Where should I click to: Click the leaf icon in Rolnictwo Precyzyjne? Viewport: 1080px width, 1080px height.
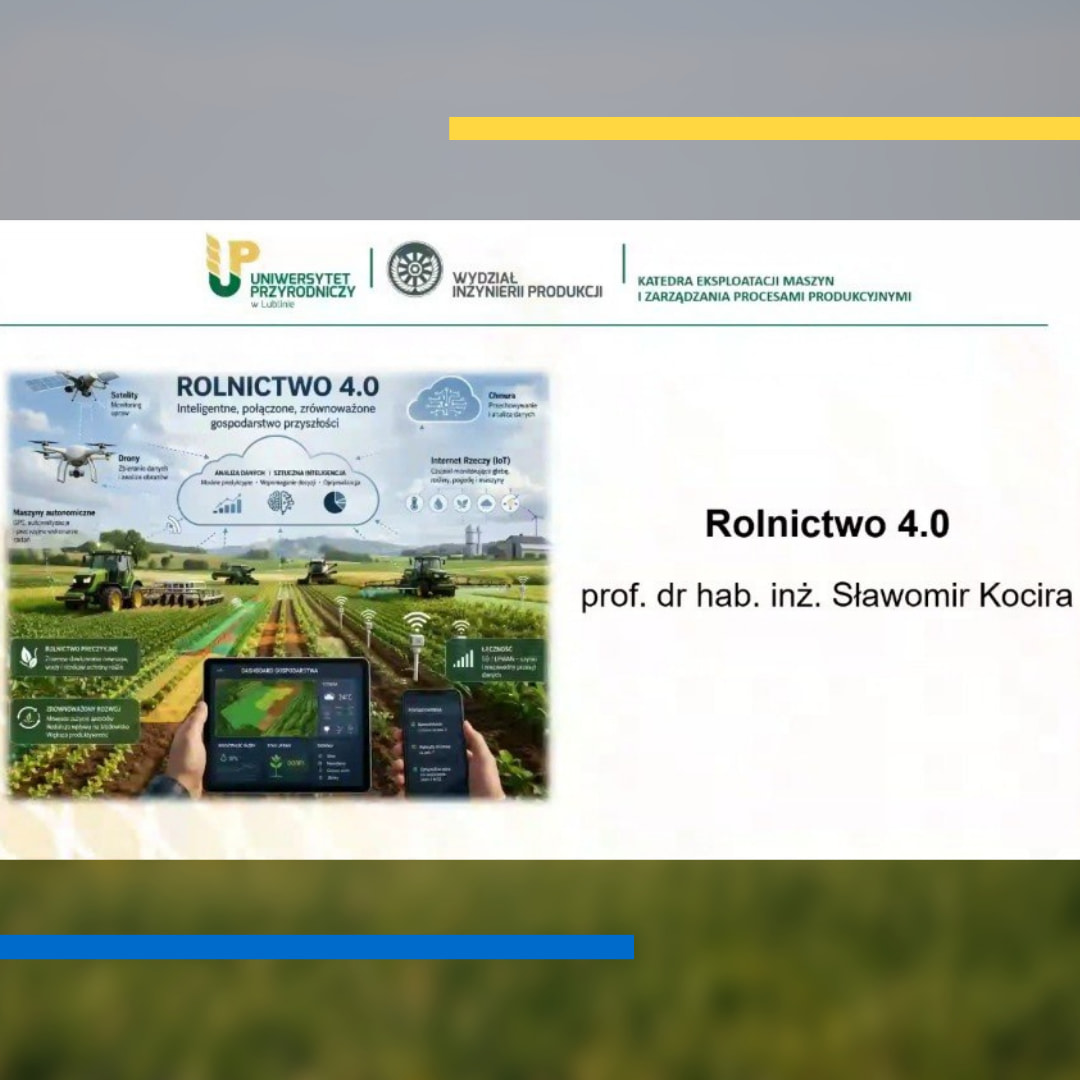point(27,656)
